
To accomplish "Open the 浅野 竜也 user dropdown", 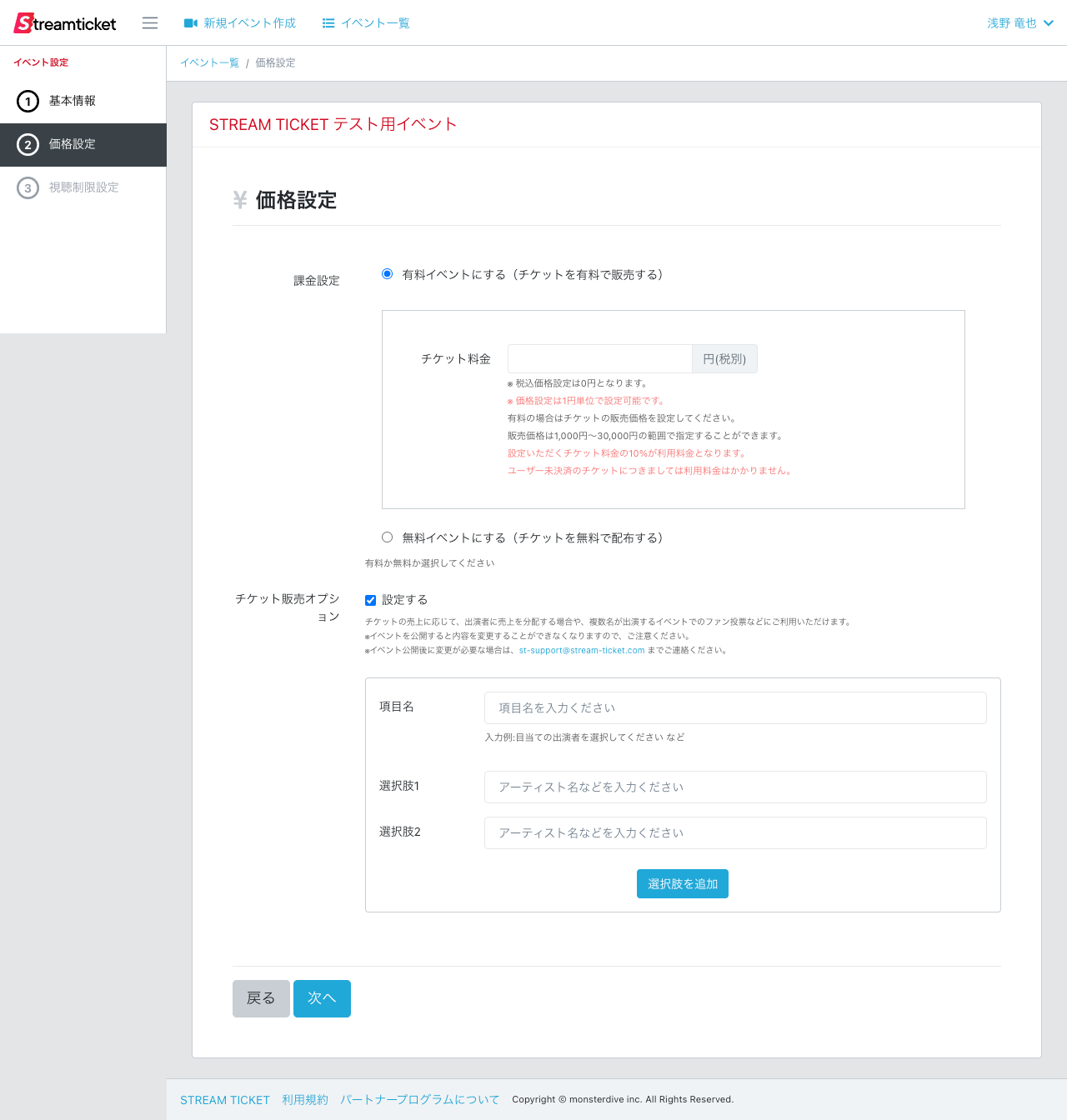I will [1020, 23].
